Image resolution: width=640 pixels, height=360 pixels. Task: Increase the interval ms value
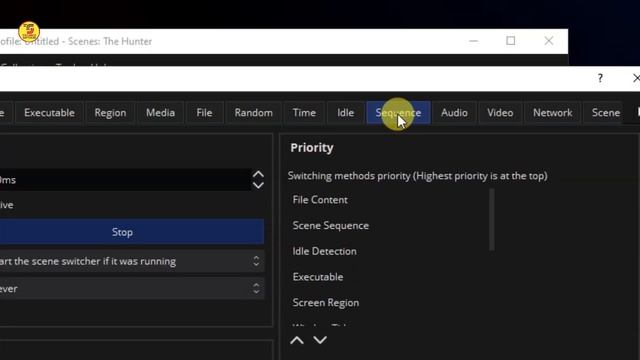click(x=258, y=174)
